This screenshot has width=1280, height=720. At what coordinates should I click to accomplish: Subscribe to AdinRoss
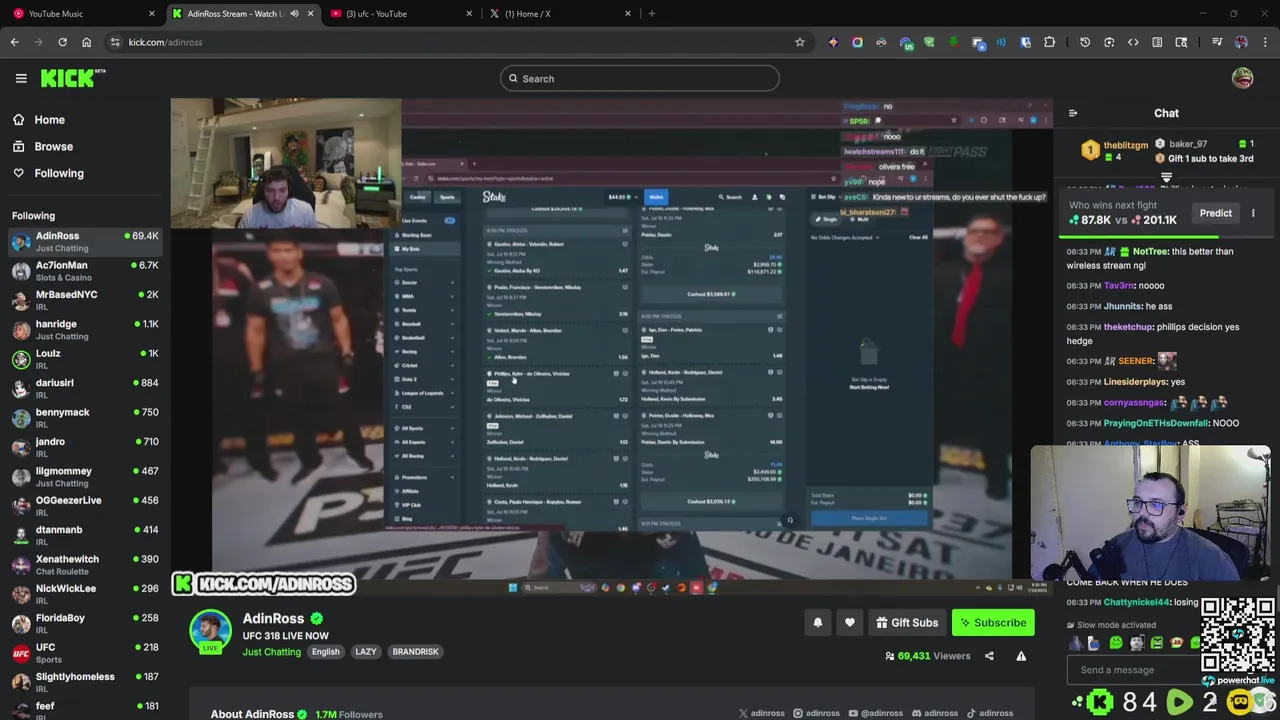click(x=993, y=623)
